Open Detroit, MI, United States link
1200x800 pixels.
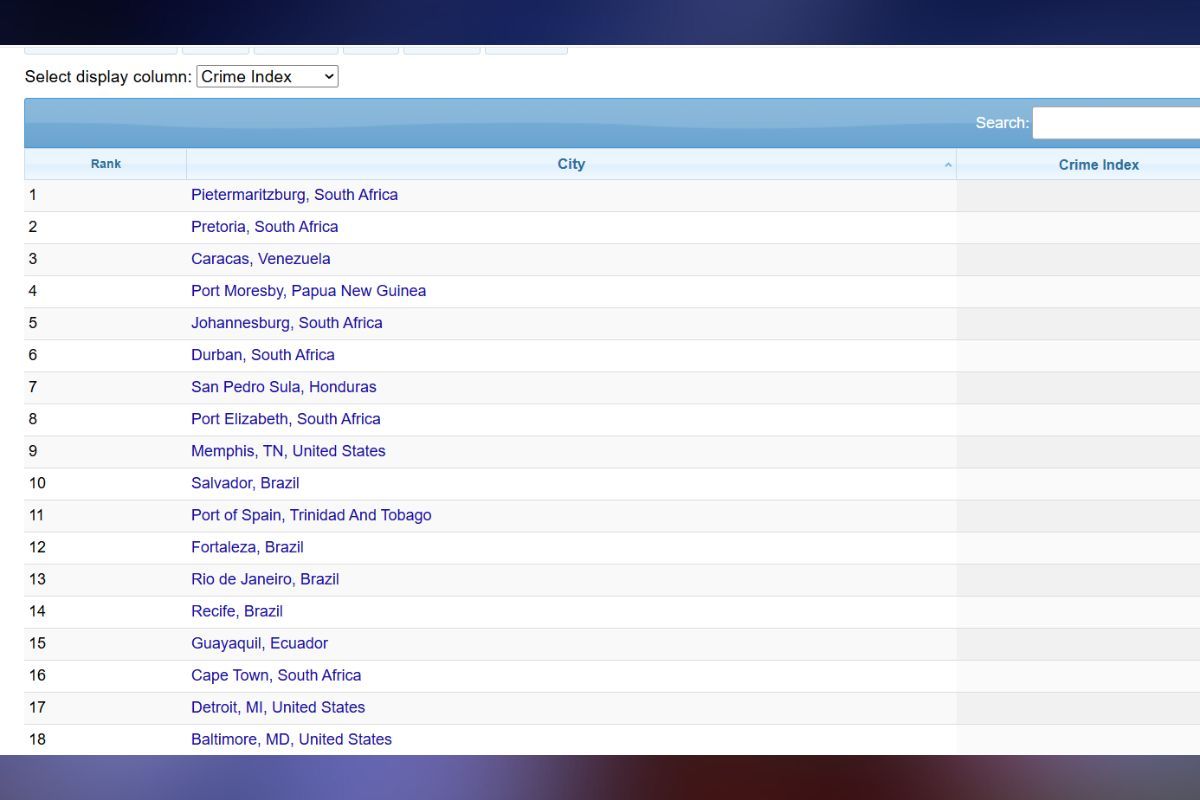[x=278, y=707]
